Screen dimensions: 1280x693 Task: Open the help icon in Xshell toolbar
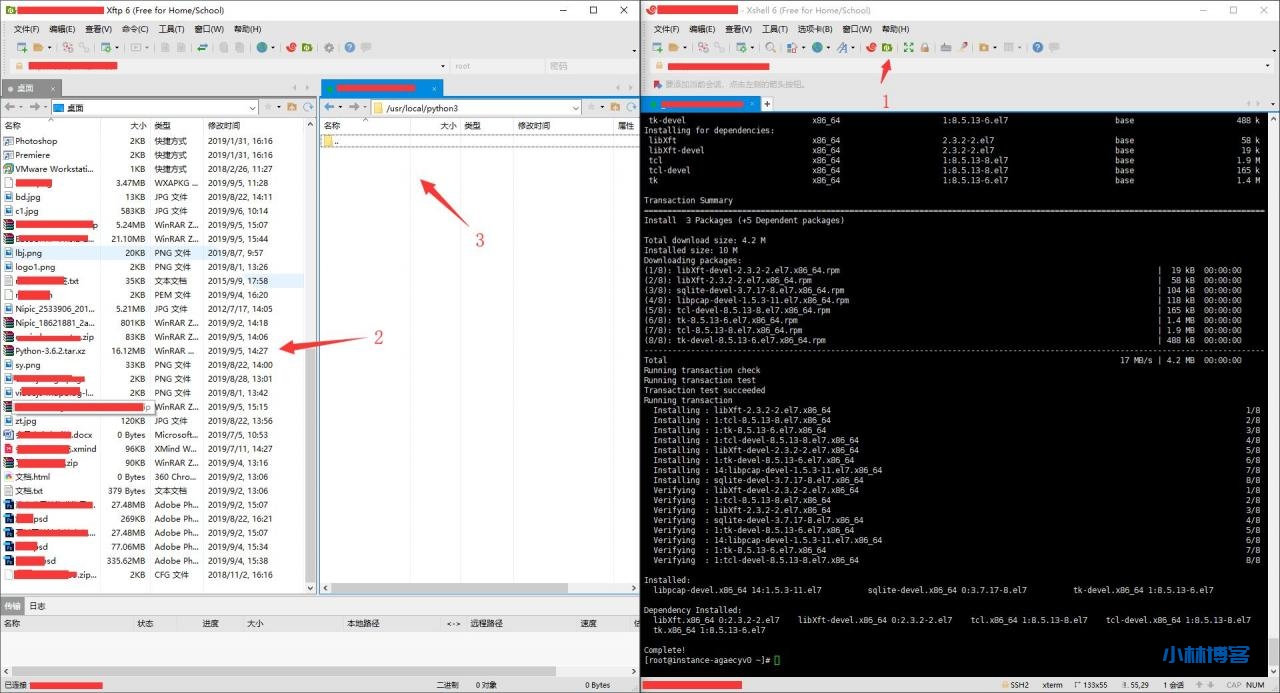1038,47
